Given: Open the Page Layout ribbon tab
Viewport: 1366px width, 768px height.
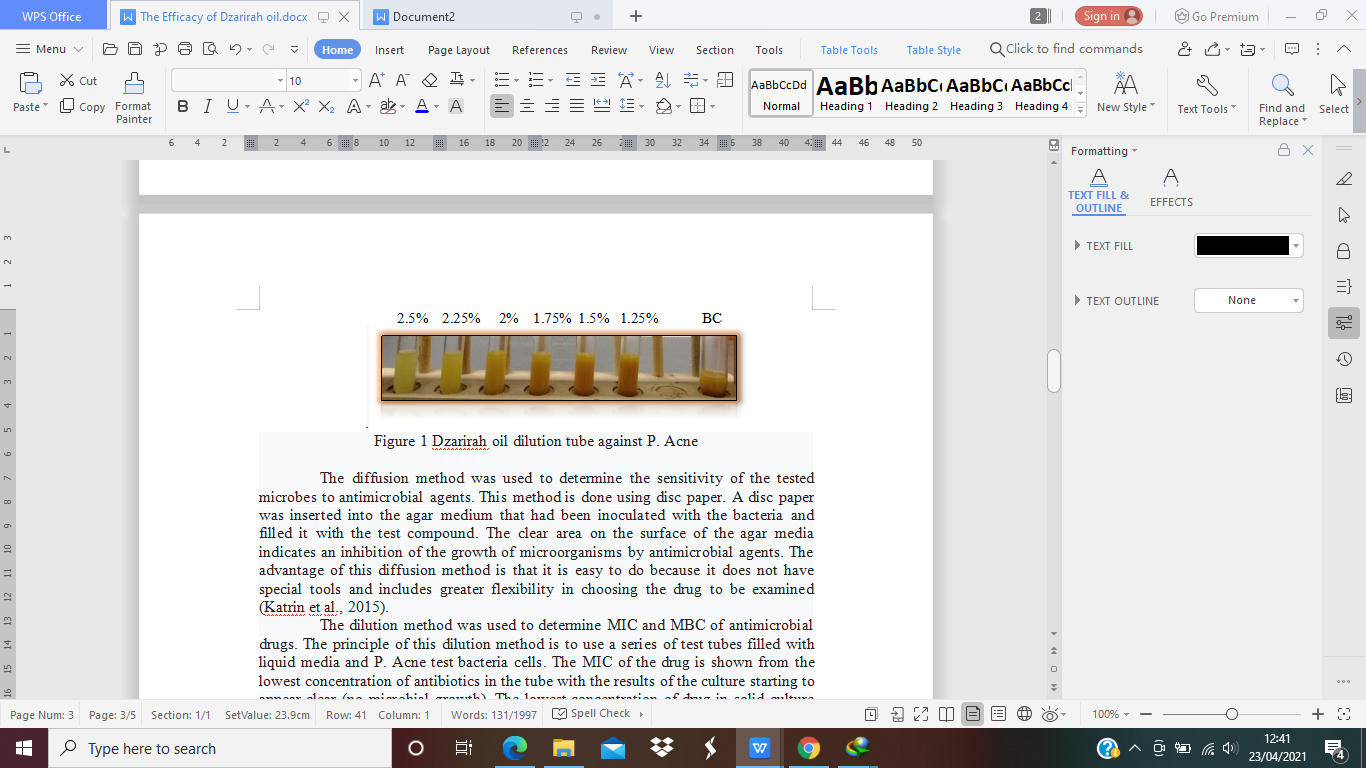Looking at the screenshot, I should pyautogui.click(x=459, y=50).
